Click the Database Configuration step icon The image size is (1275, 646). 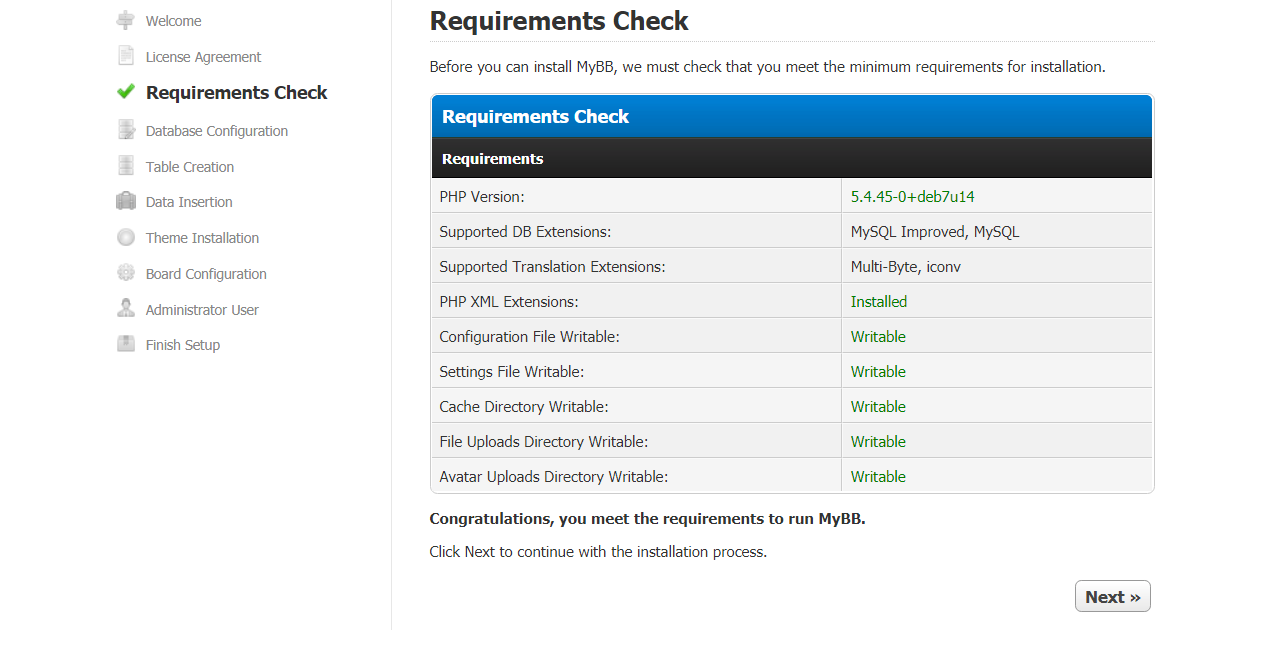tap(126, 130)
